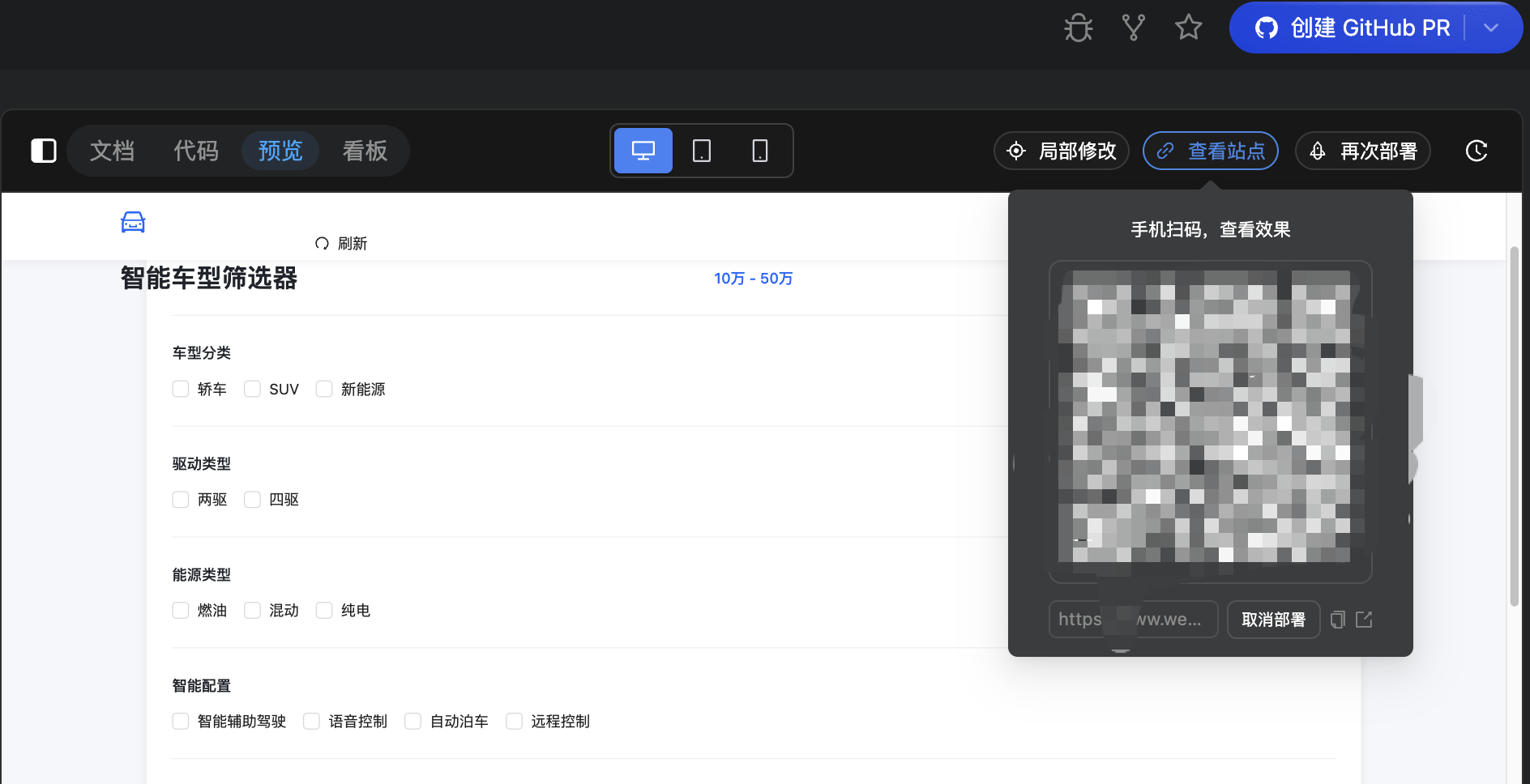Expand the GitHub PR dropdown arrow
1530x784 pixels.
pos(1491,28)
